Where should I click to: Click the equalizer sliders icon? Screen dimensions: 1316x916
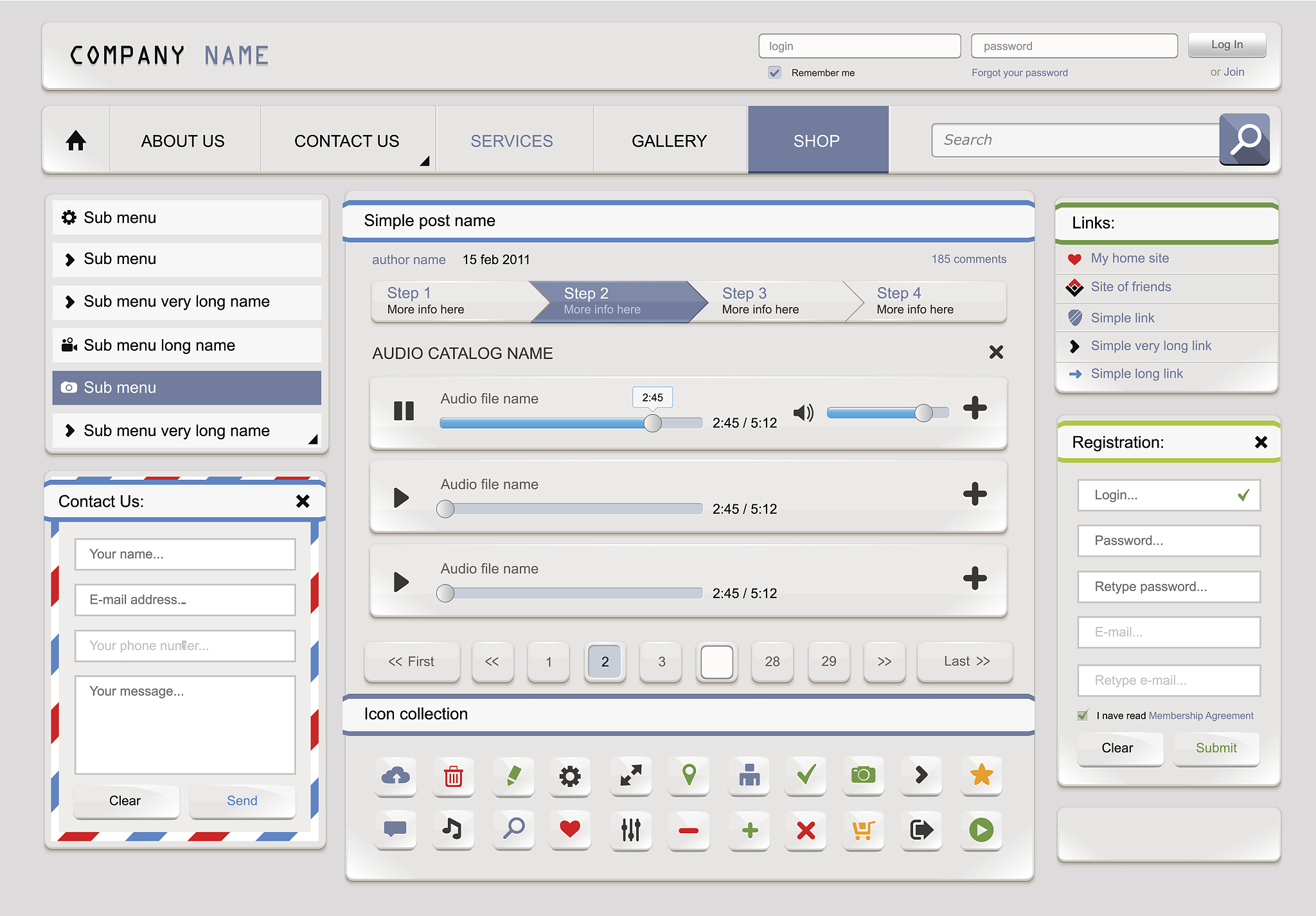630,830
